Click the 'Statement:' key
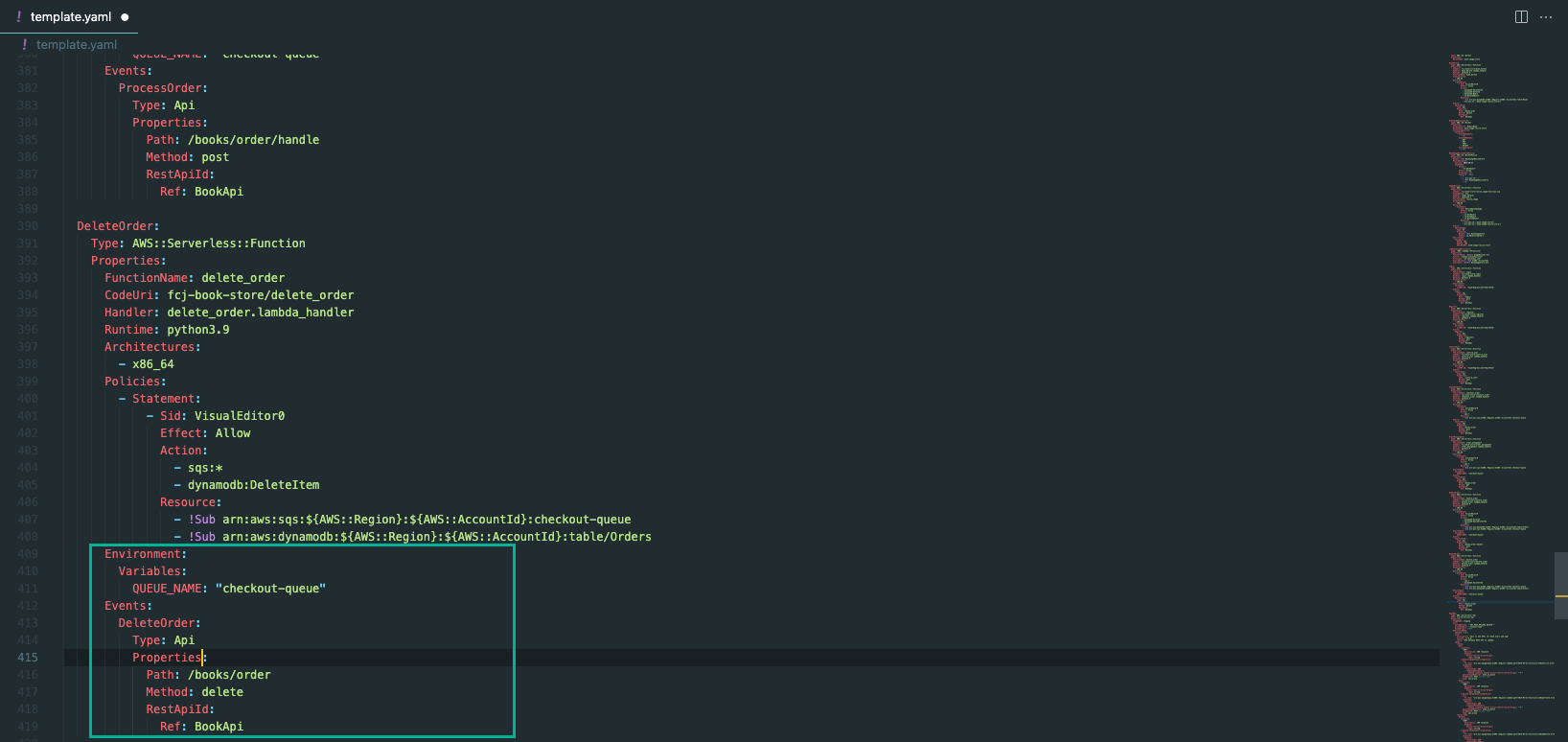The height and width of the screenshot is (742, 1568). 167,399
